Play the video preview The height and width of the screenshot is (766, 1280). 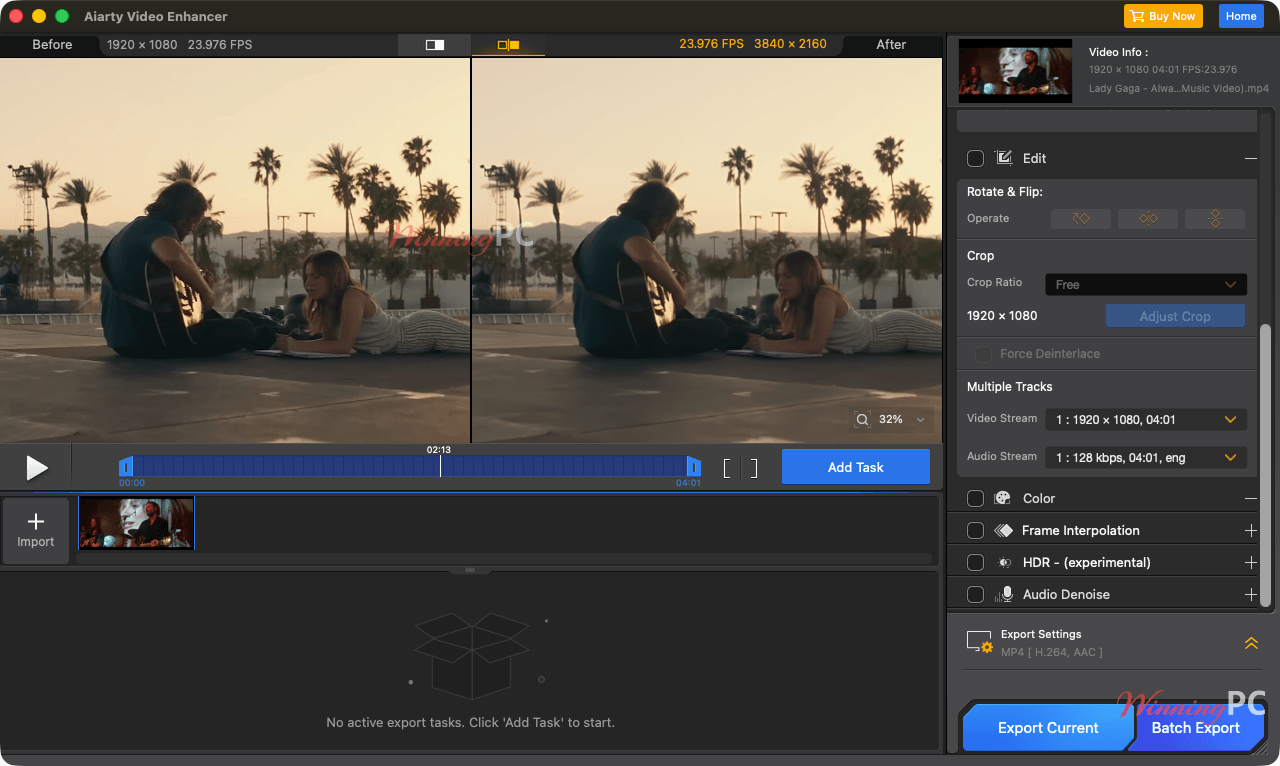[37, 468]
